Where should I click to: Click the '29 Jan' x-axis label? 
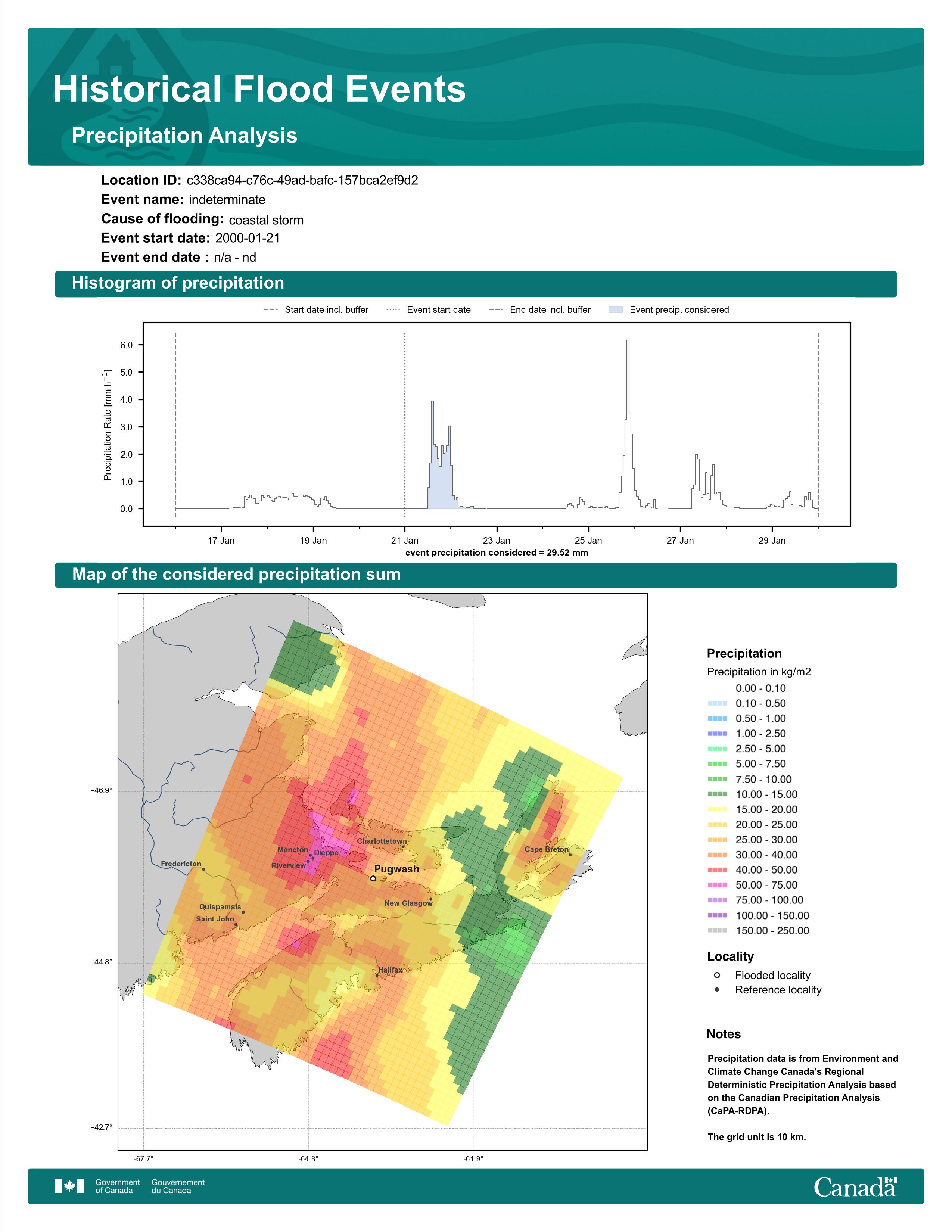point(772,541)
